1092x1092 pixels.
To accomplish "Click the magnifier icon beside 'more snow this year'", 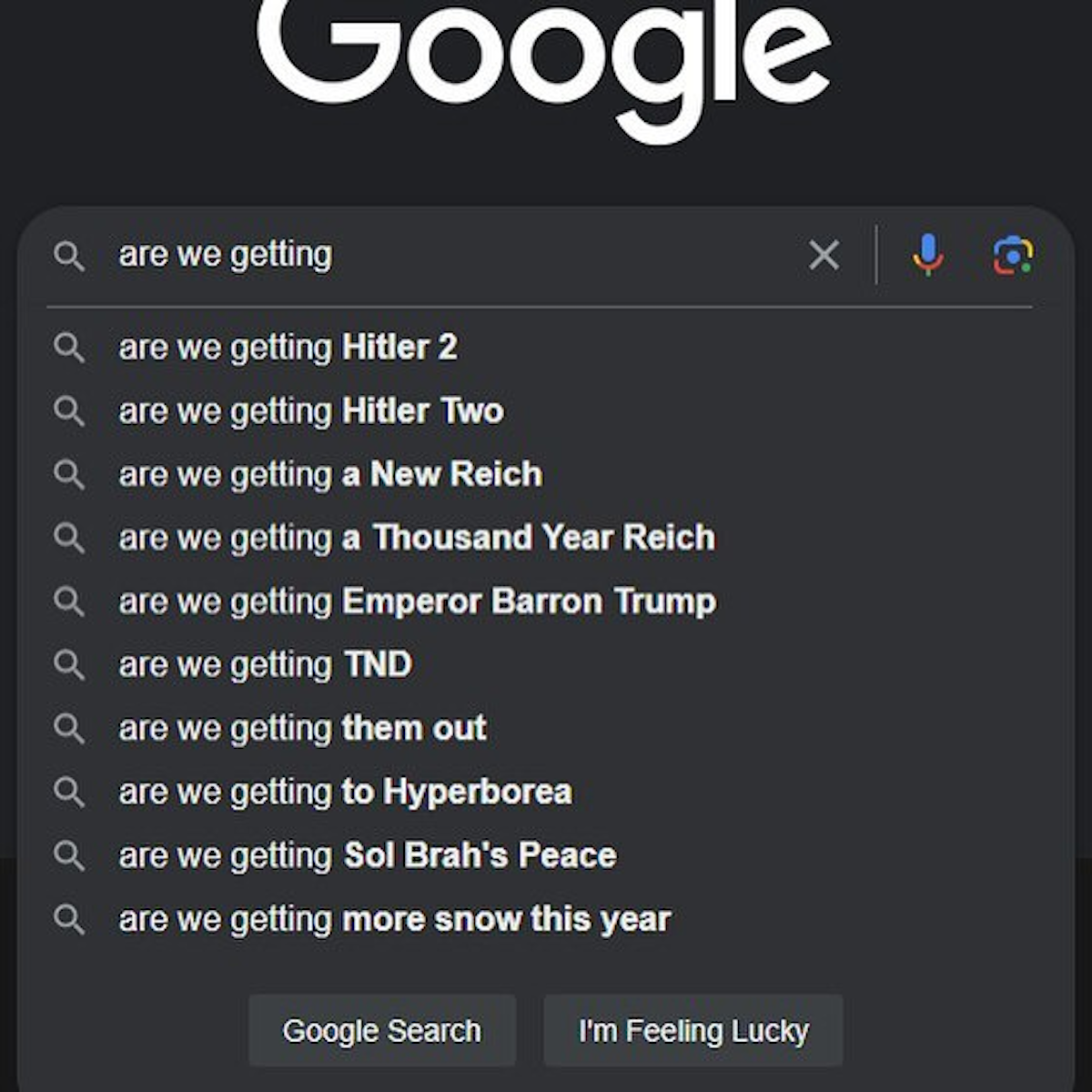I will [69, 919].
